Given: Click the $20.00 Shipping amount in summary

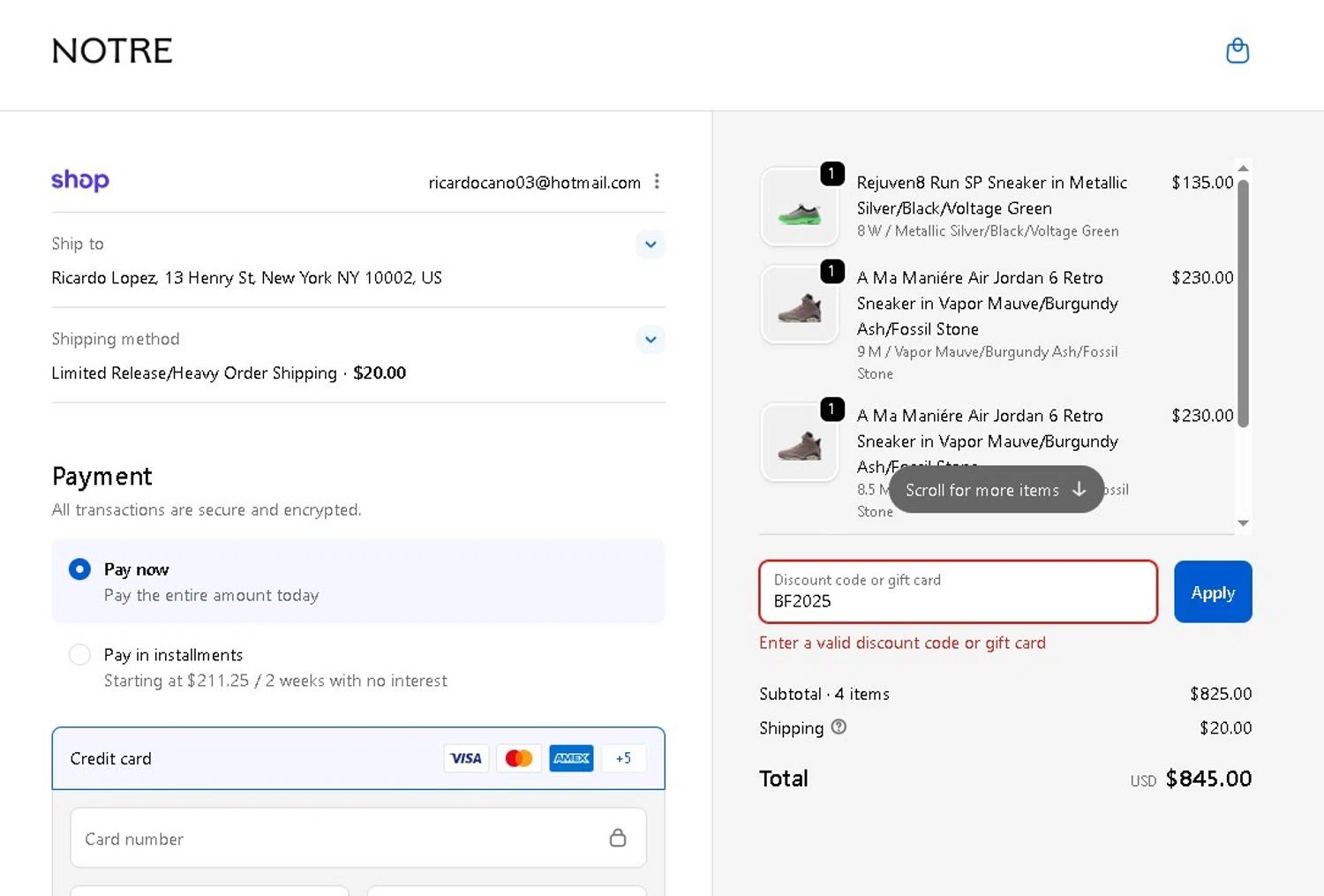Looking at the screenshot, I should [1225, 727].
